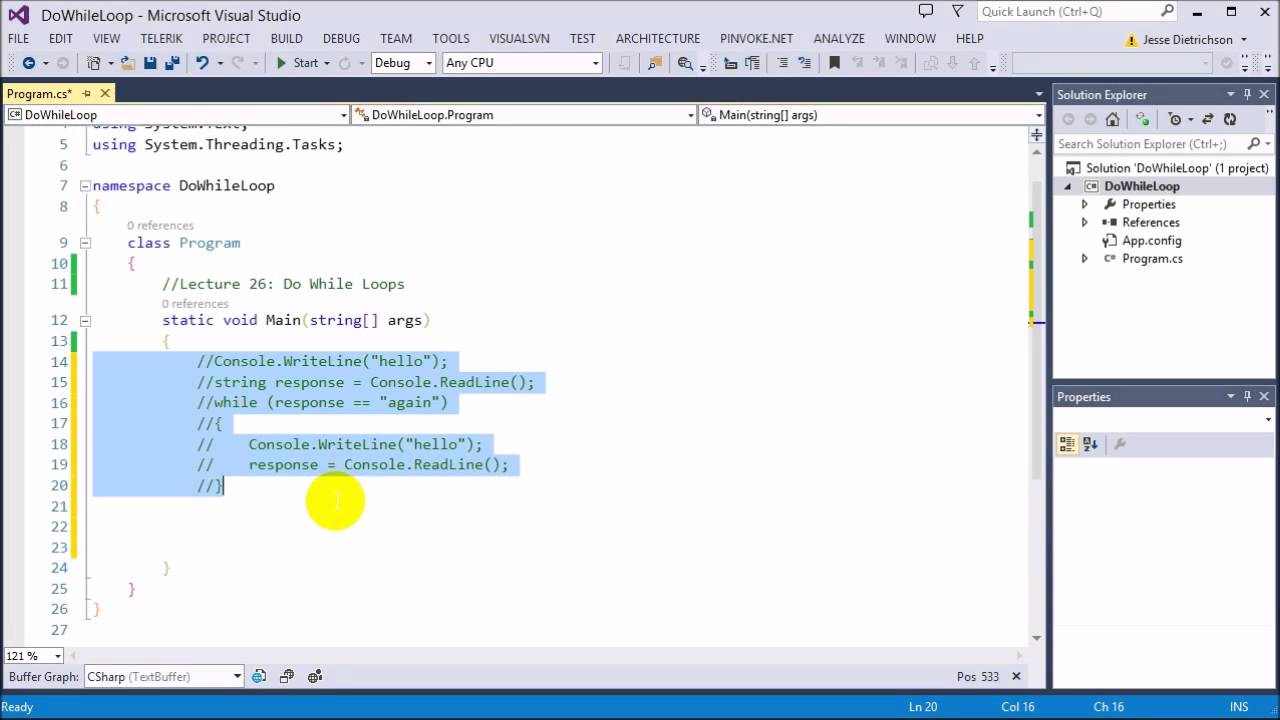1280x720 pixels.
Task: Show Properties panel in Categorized view
Action: (x=1067, y=444)
